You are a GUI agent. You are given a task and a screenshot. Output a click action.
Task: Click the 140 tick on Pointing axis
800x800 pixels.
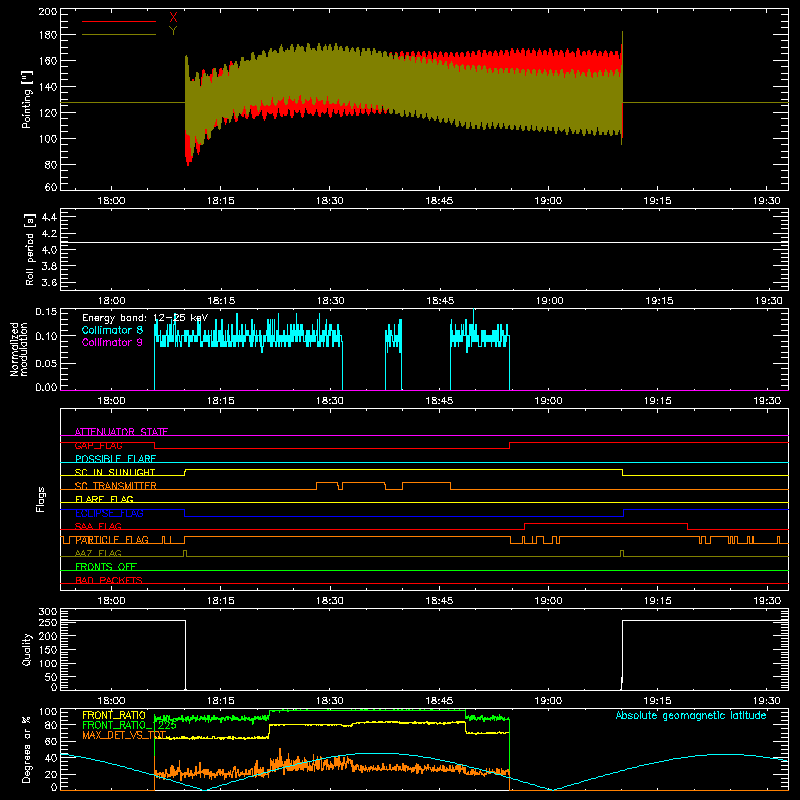(x=48, y=87)
